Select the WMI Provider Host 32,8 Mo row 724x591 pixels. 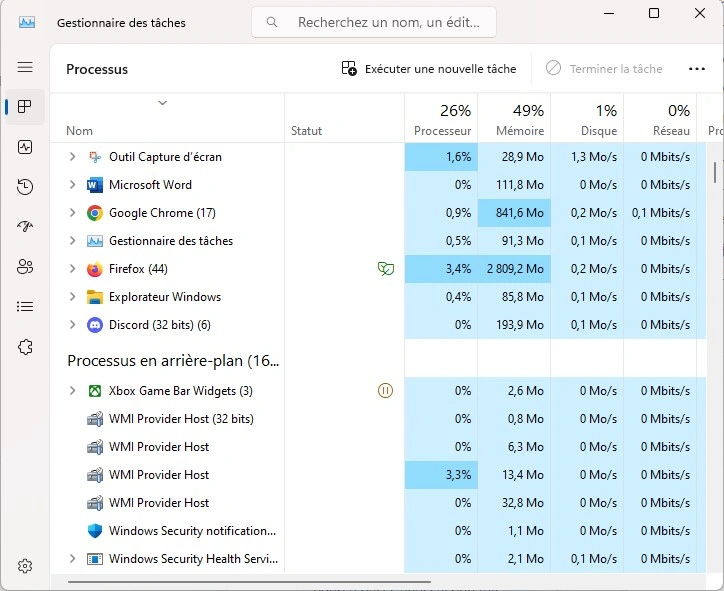pos(378,503)
